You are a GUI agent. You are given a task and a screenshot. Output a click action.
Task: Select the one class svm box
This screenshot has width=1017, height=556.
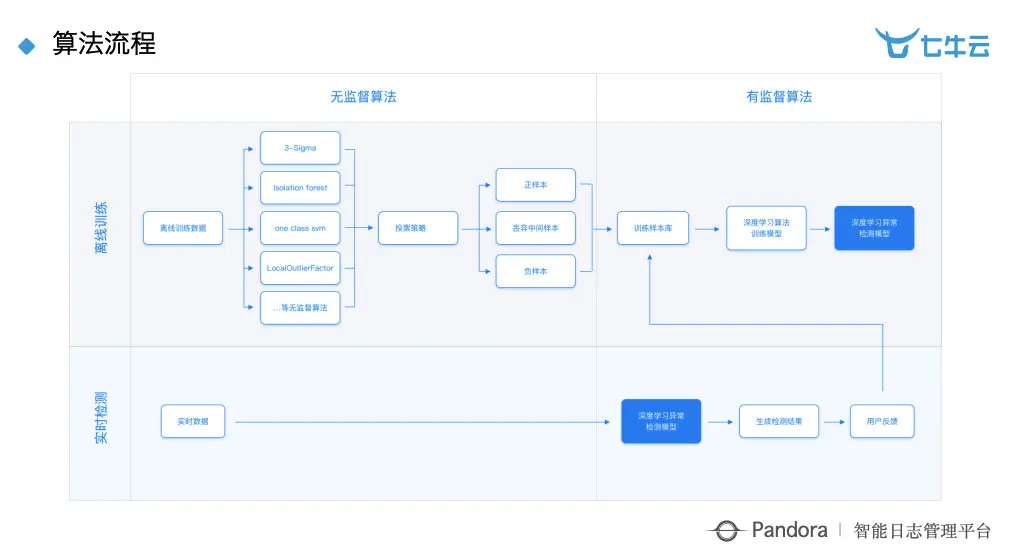click(300, 228)
